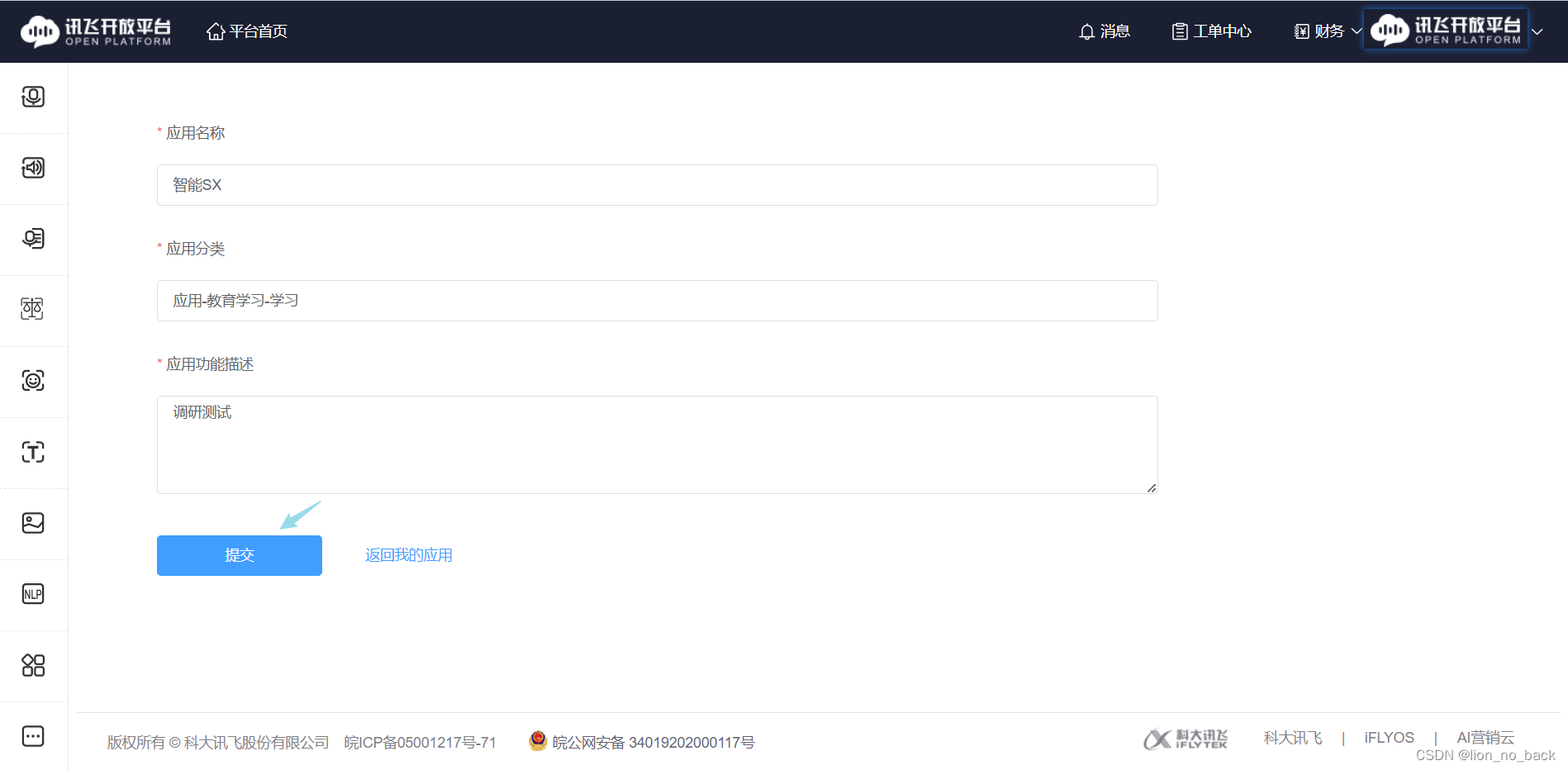This screenshot has height=770, width=1568.
Task: Open the speech recognition sidebar icon
Action: coord(33,97)
